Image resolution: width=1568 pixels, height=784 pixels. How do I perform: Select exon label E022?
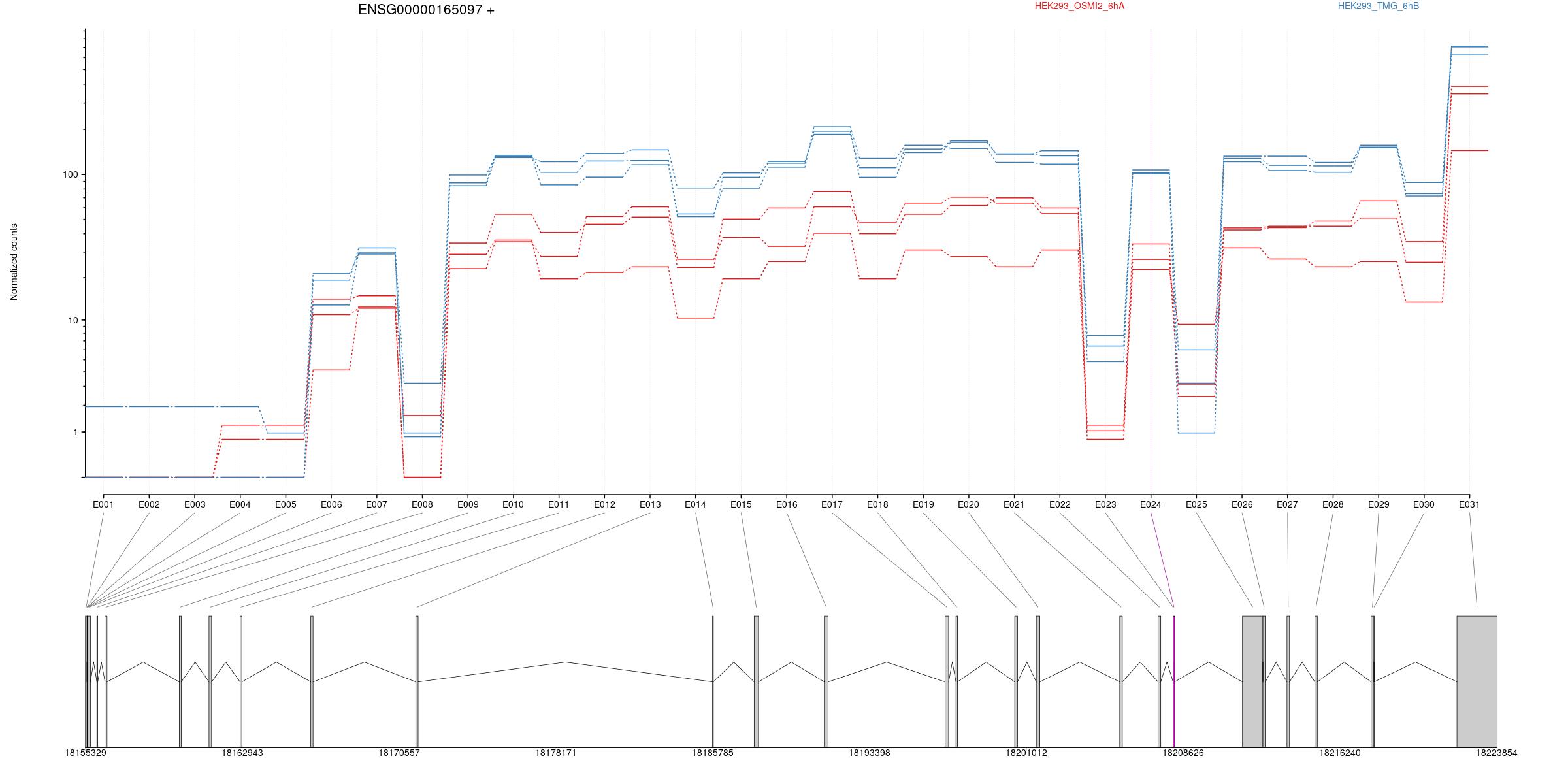(1060, 504)
